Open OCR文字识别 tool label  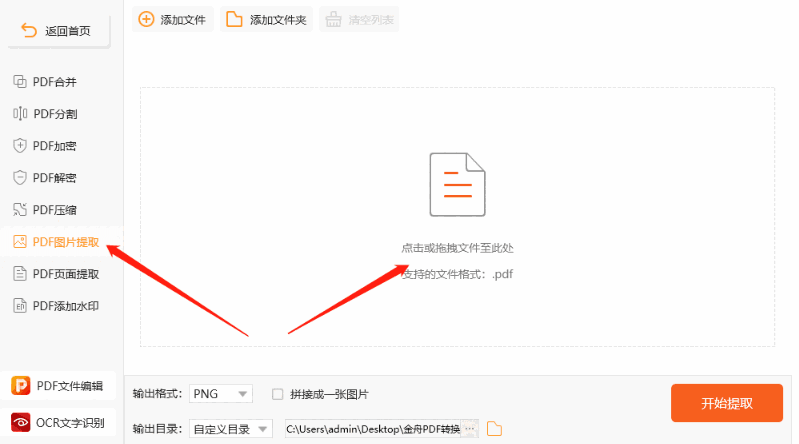pos(70,423)
